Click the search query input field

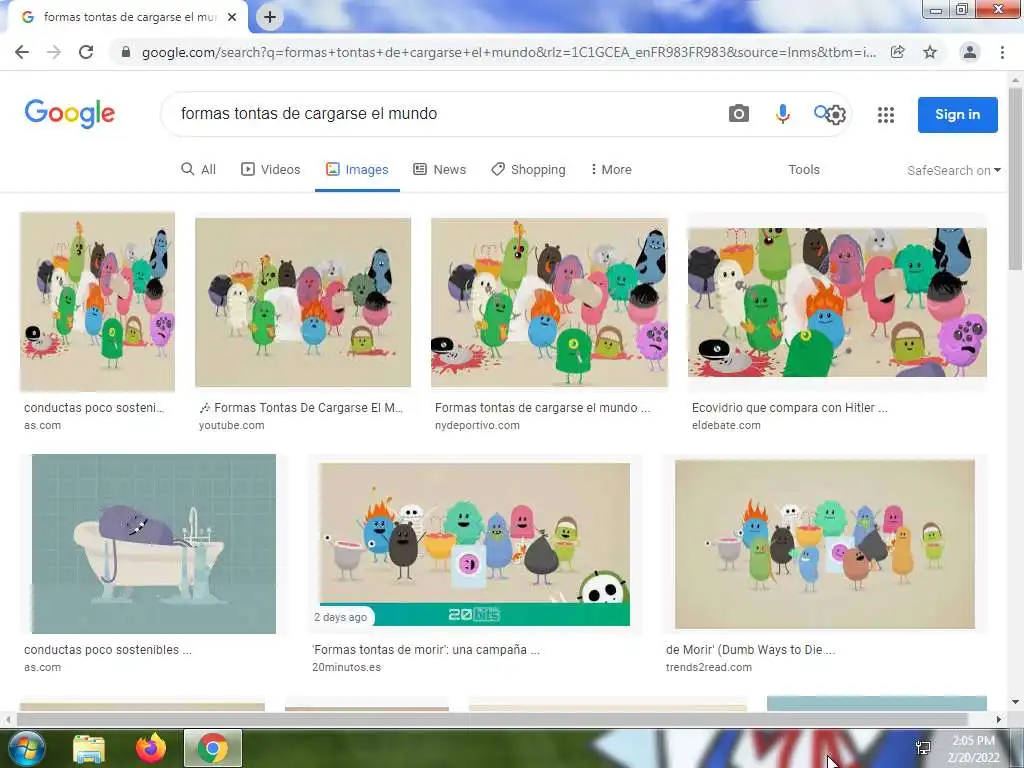(x=444, y=114)
